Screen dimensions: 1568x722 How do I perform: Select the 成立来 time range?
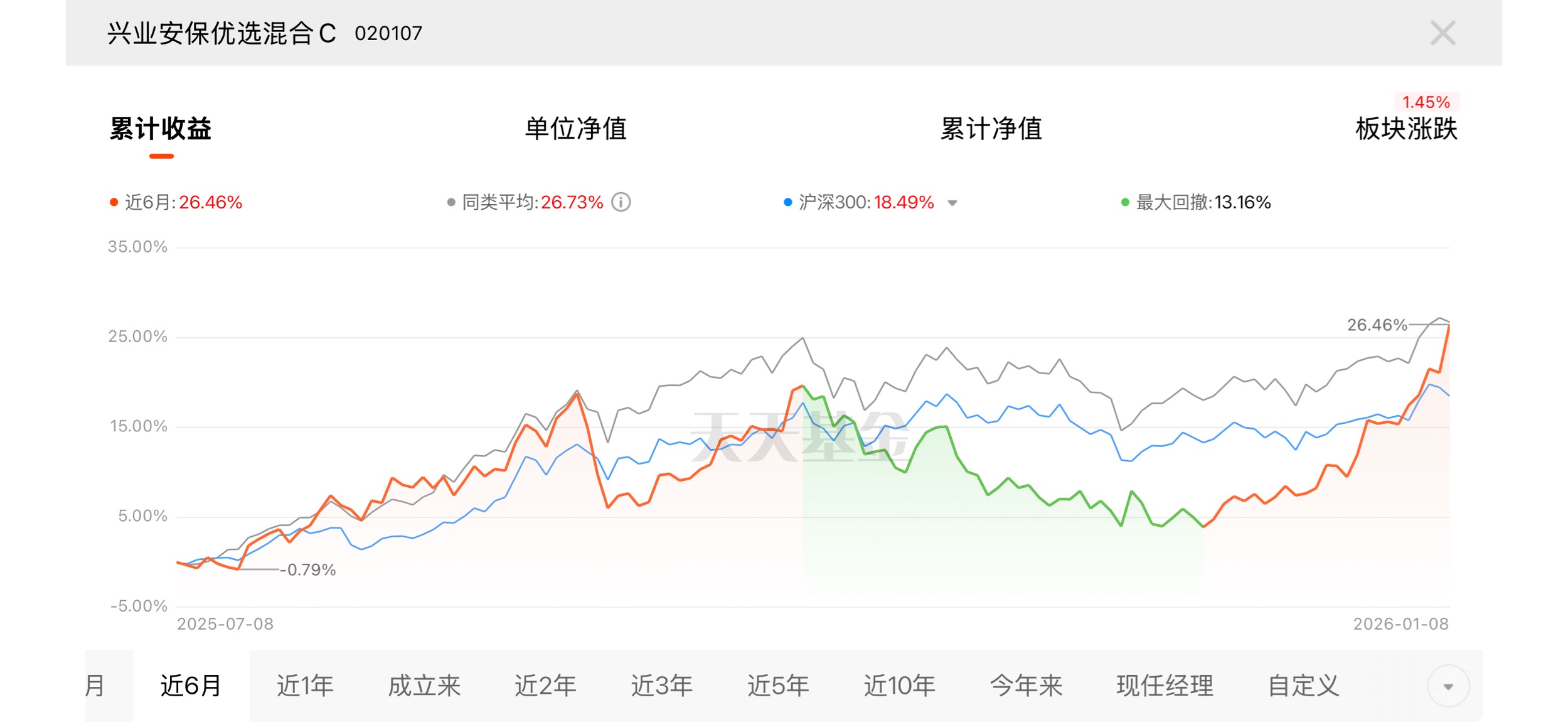point(424,686)
